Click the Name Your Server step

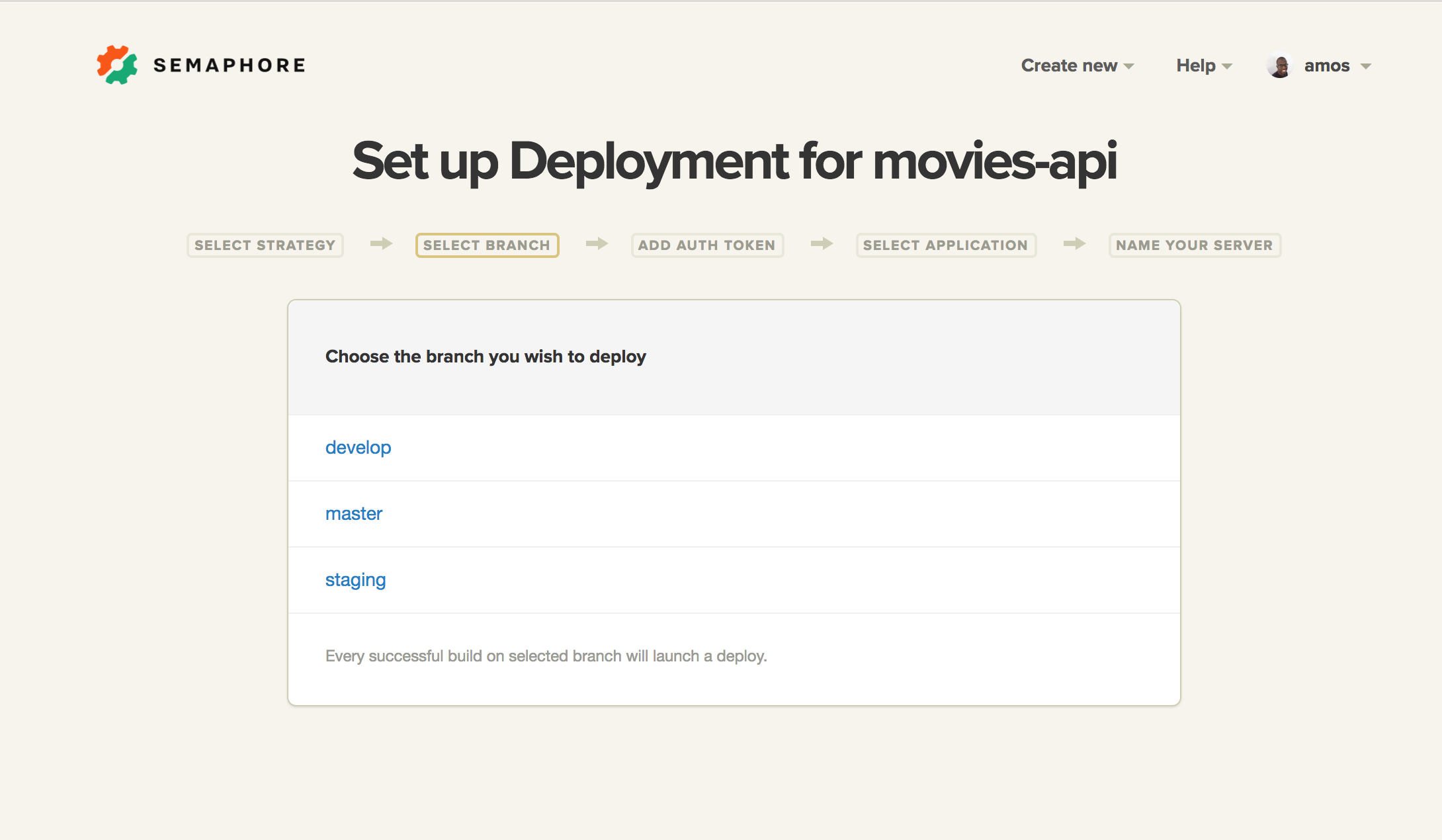click(1195, 245)
